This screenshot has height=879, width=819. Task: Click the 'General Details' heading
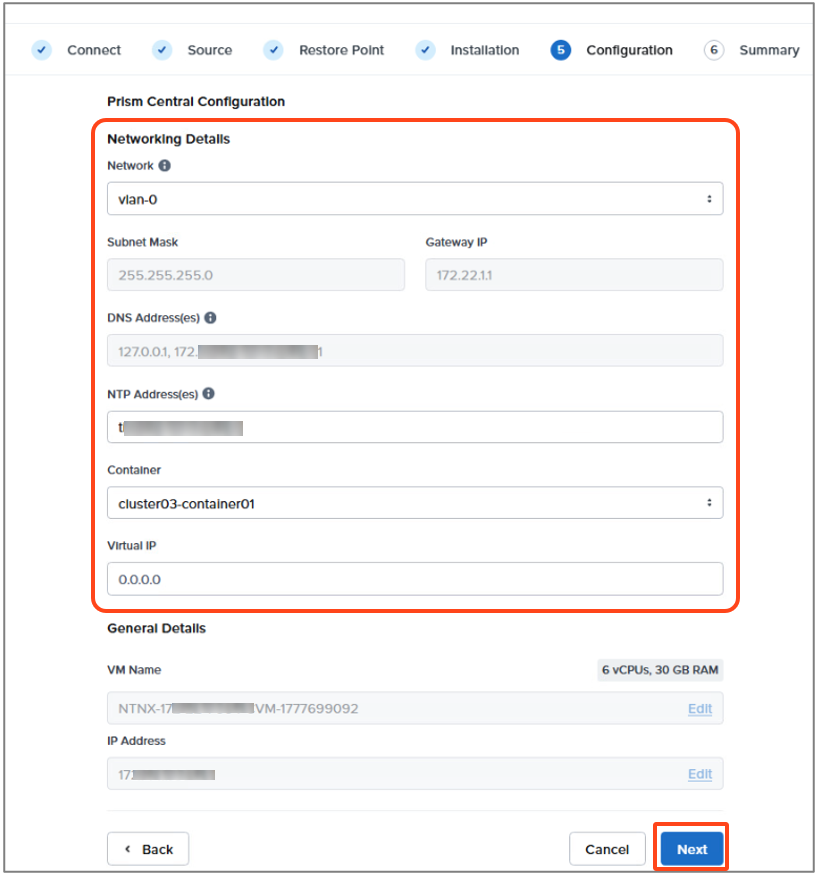tap(156, 628)
